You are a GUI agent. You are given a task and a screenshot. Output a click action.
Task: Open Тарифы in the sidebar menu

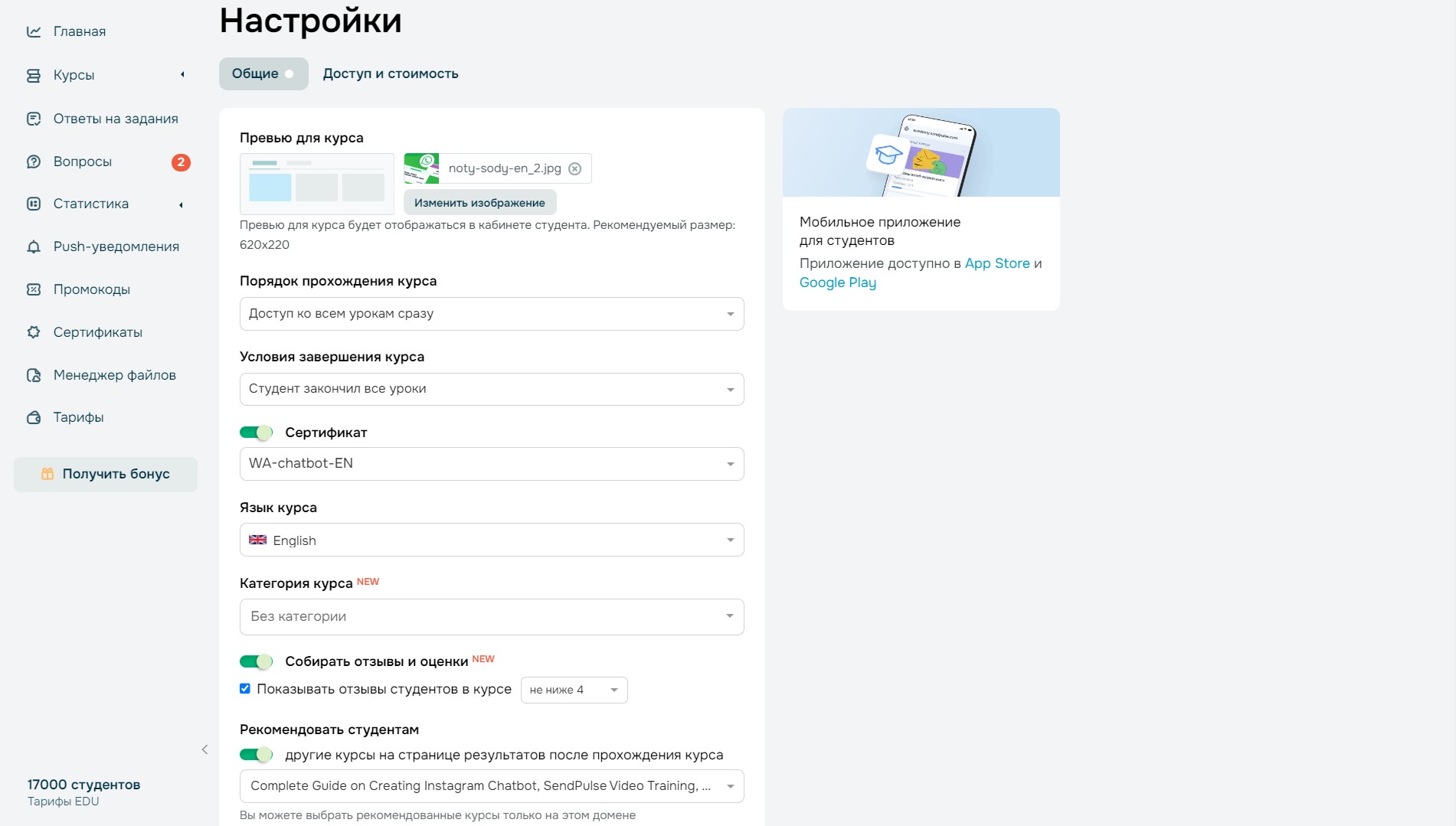[78, 417]
